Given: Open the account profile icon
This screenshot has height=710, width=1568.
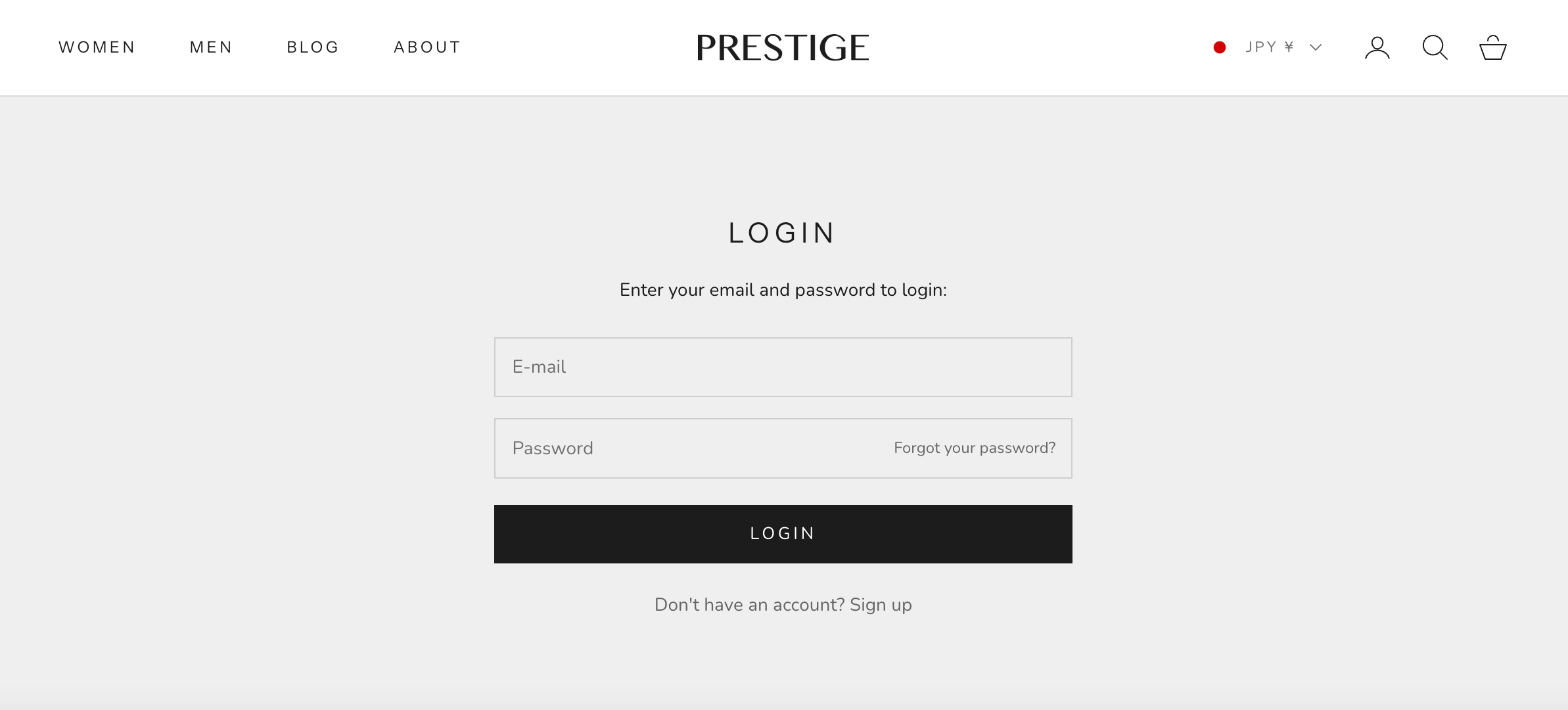Looking at the screenshot, I should (x=1377, y=48).
